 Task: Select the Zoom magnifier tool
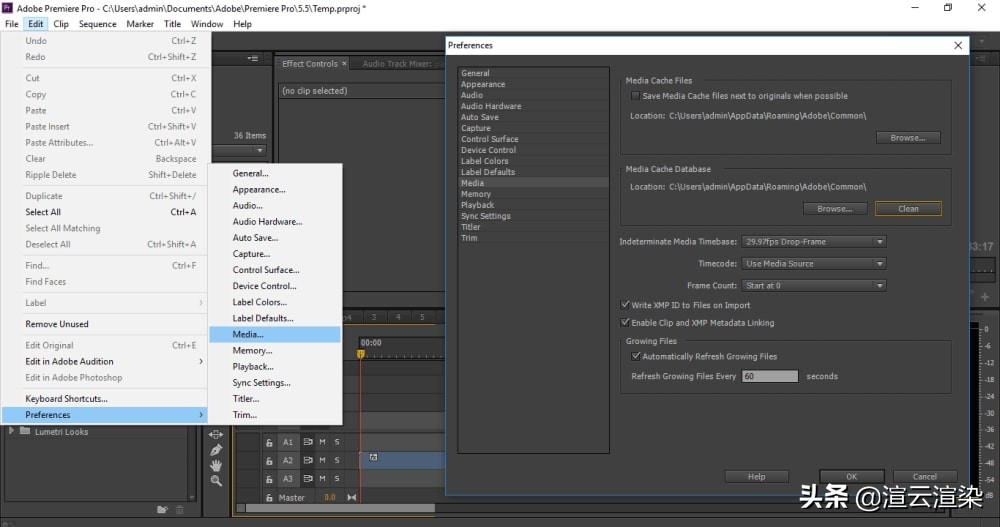click(x=216, y=480)
